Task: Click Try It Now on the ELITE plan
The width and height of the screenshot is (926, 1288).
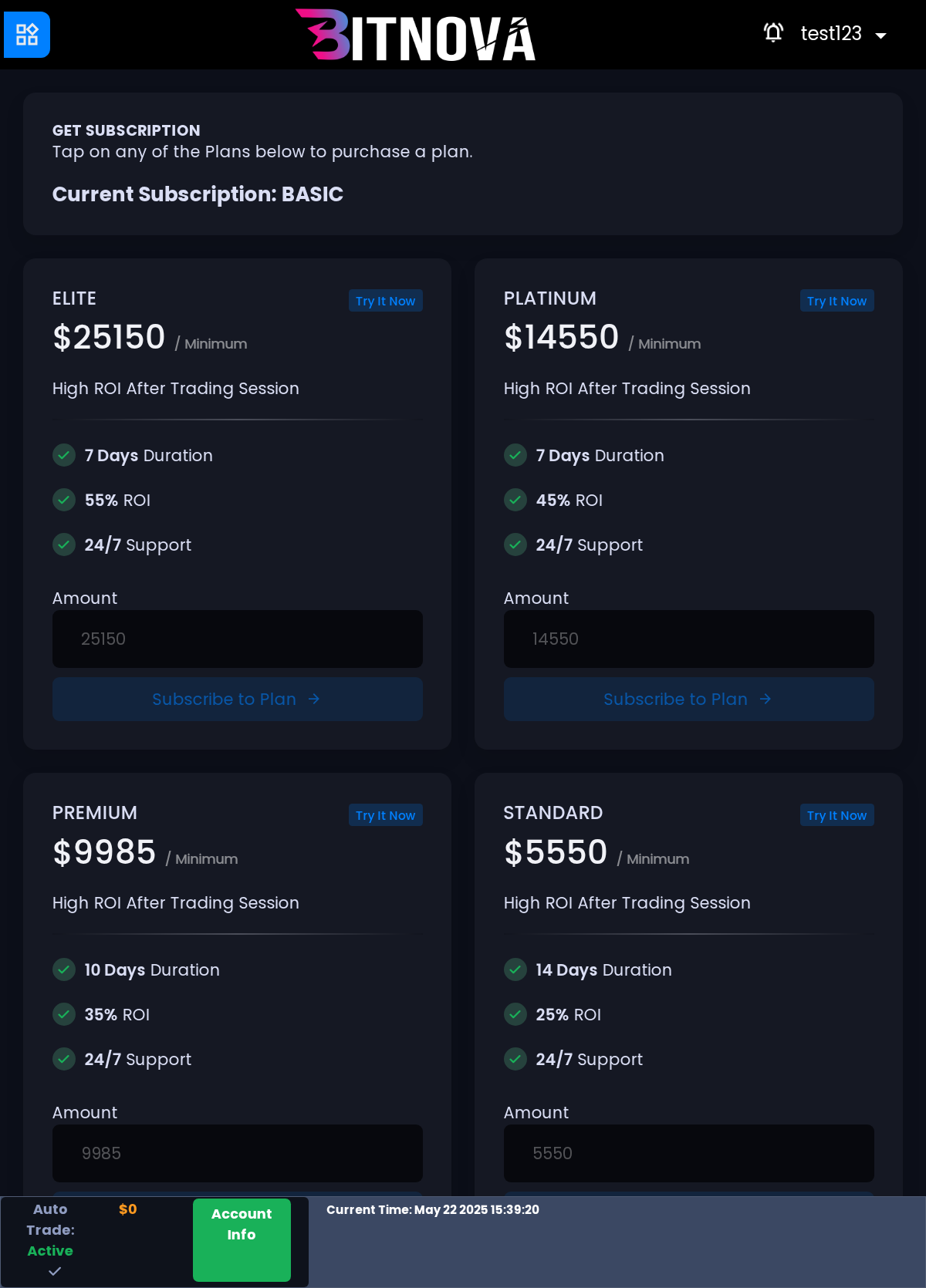Action: coord(386,301)
